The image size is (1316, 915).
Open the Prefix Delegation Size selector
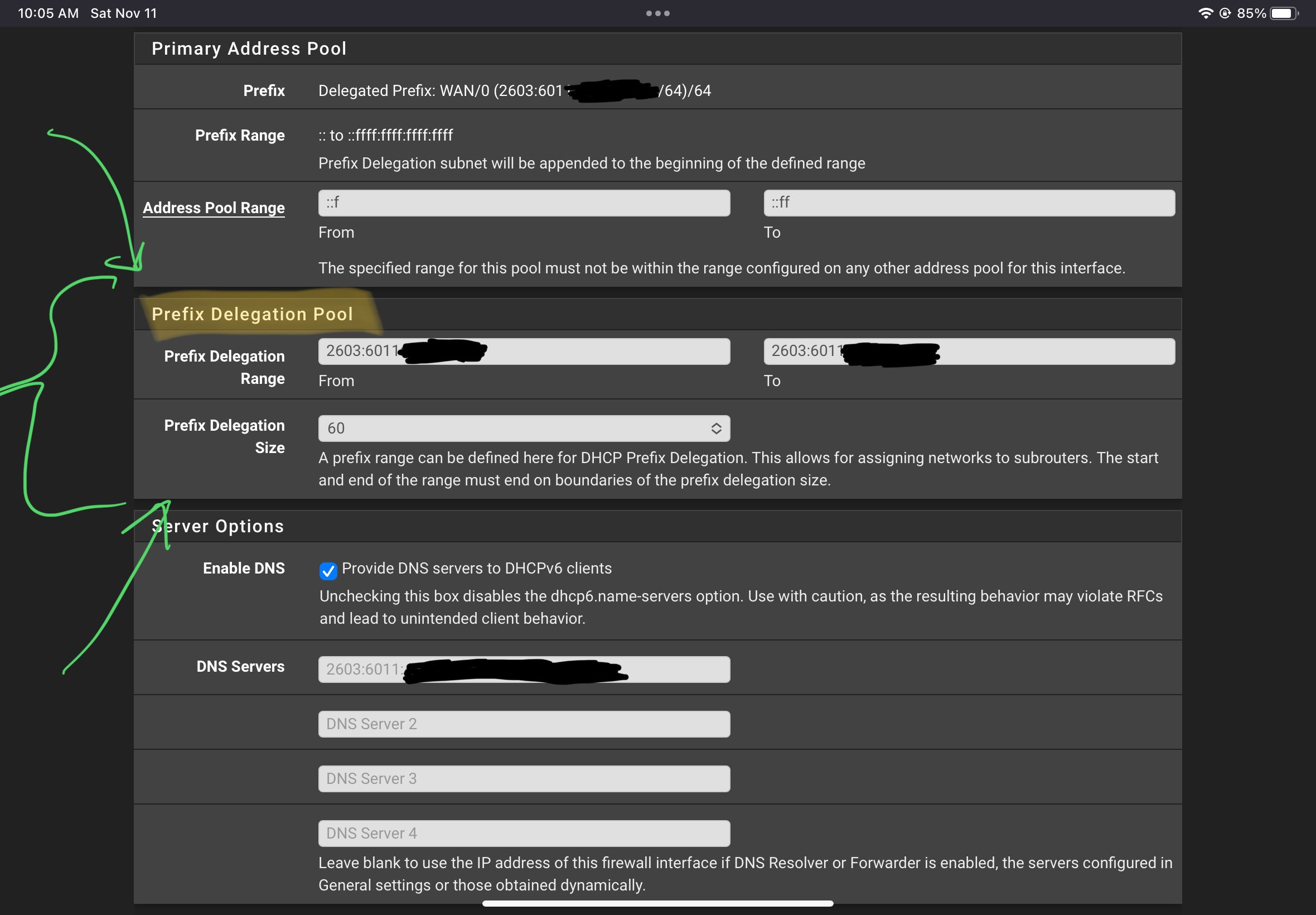point(523,428)
